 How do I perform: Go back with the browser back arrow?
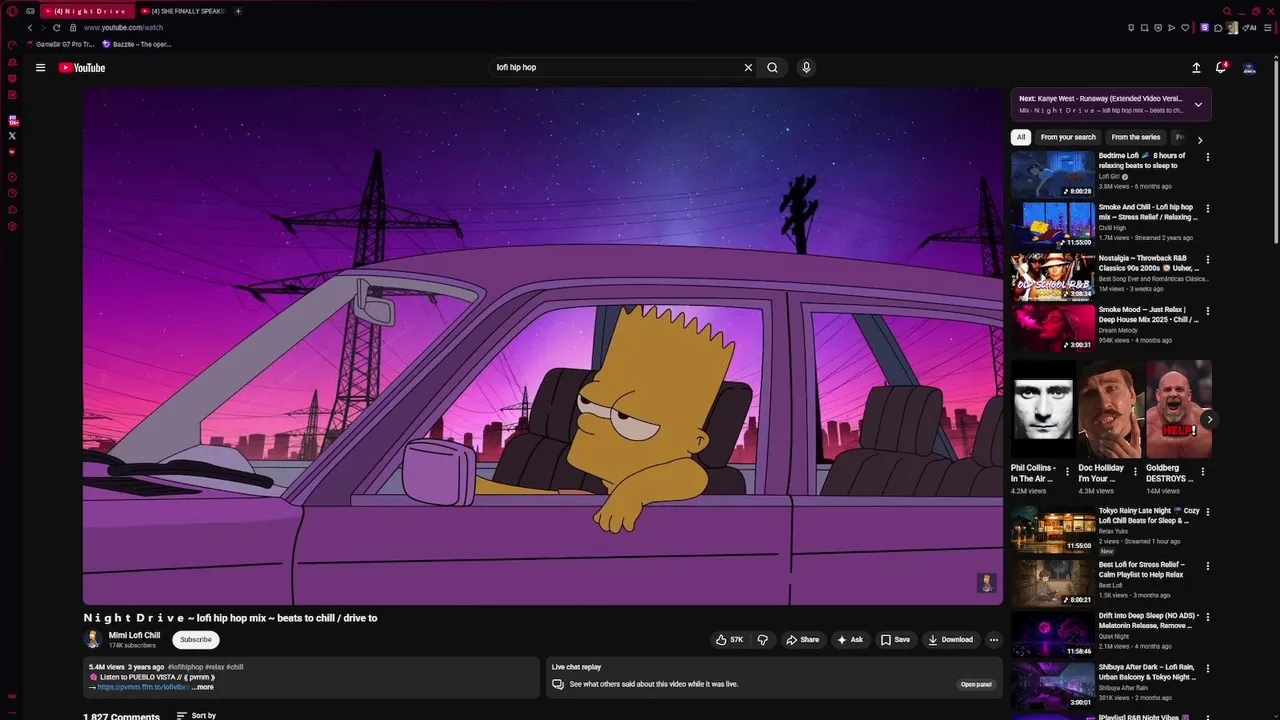point(30,28)
